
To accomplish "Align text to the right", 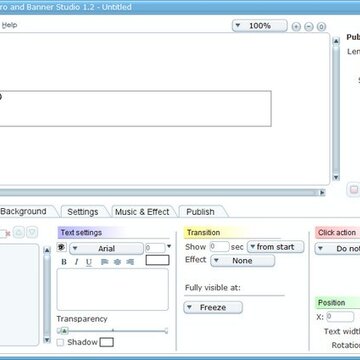I will [130, 262].
